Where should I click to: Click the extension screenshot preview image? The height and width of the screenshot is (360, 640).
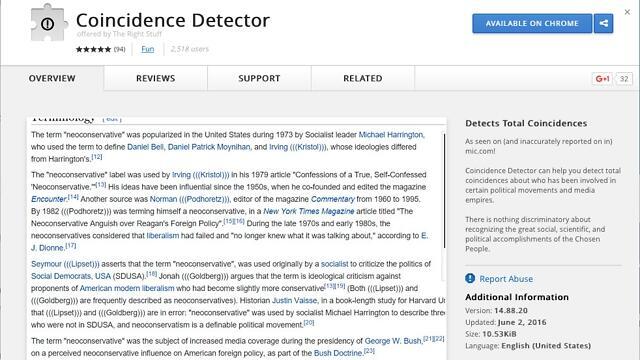point(237,239)
